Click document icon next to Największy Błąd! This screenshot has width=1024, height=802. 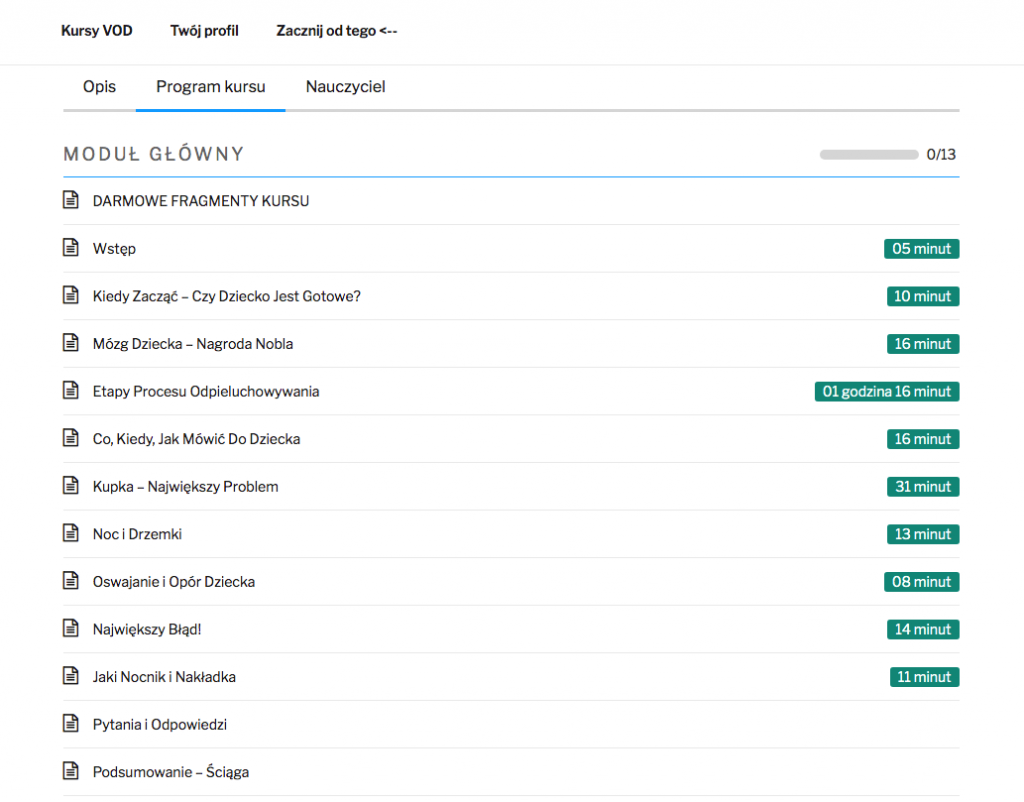click(x=71, y=629)
